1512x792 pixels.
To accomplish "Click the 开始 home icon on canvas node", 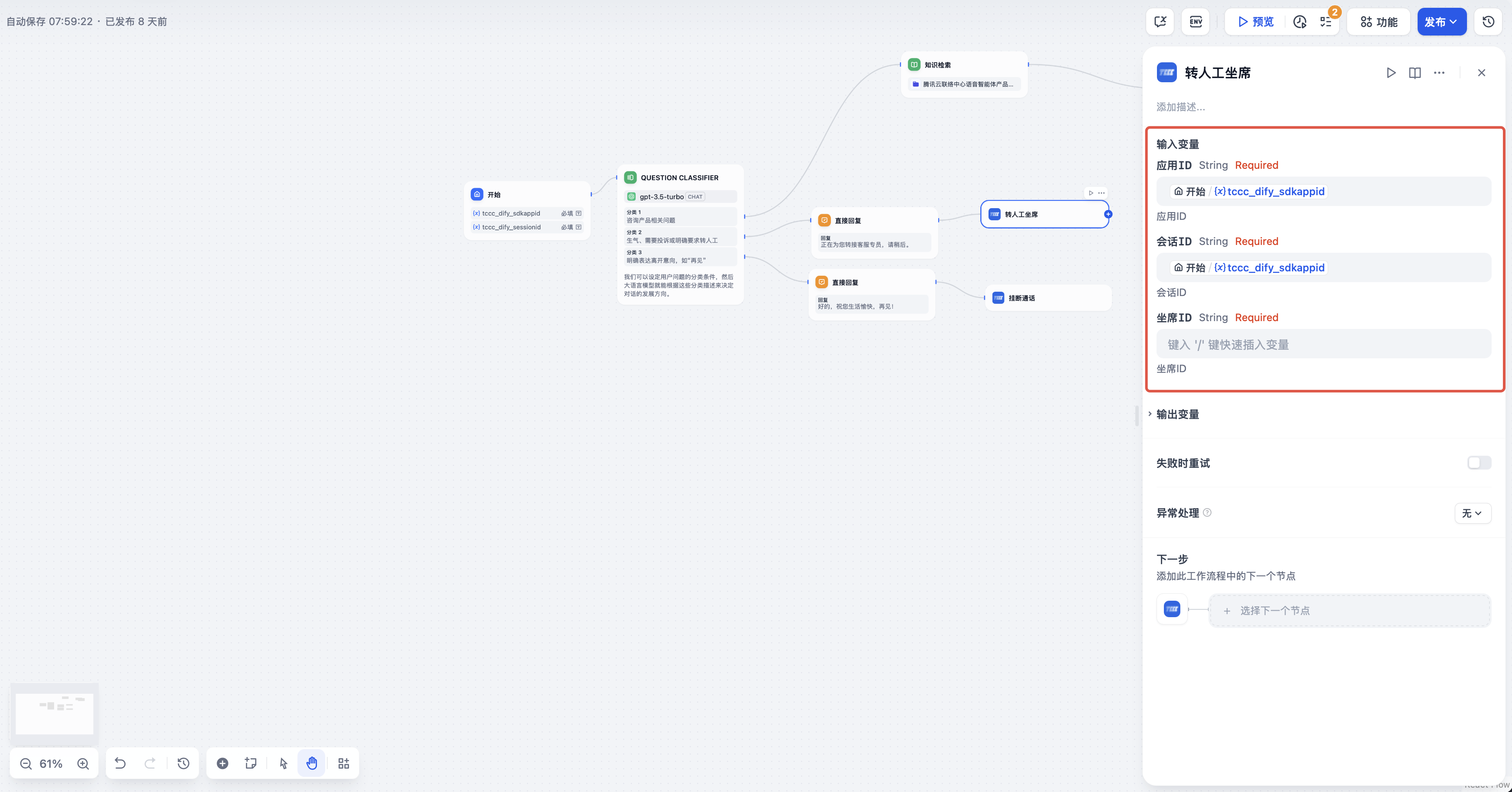I will click(477, 194).
